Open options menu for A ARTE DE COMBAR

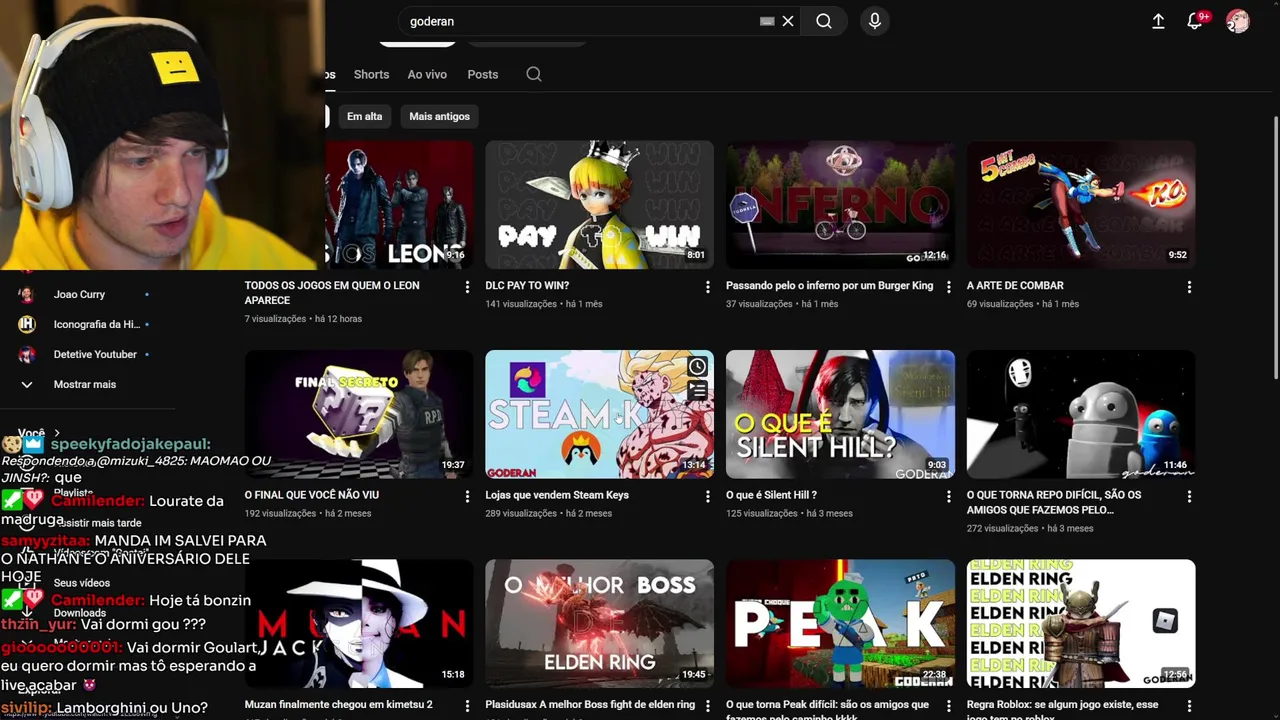[1189, 287]
